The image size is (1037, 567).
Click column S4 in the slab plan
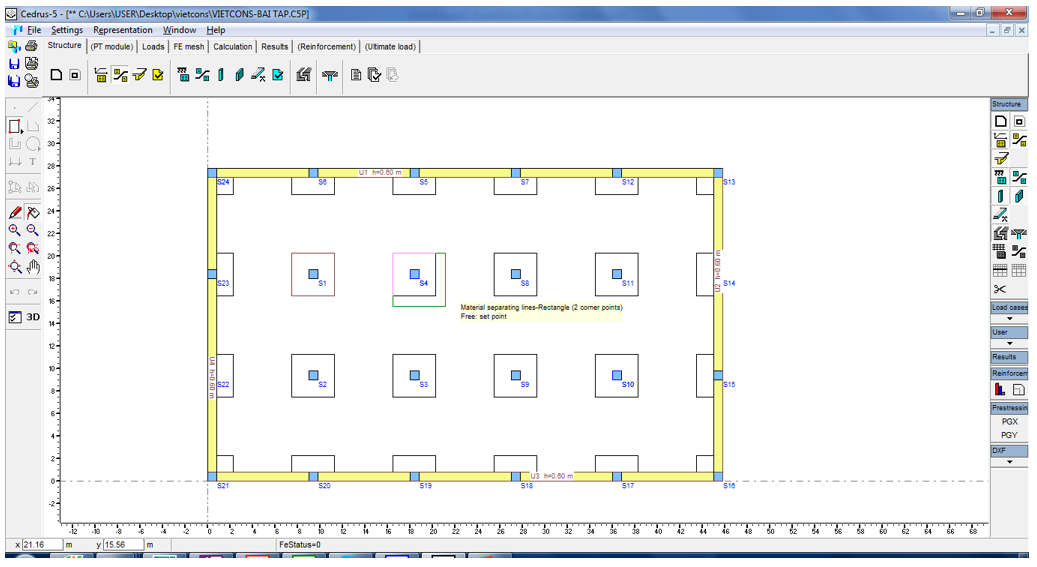pyautogui.click(x=415, y=274)
